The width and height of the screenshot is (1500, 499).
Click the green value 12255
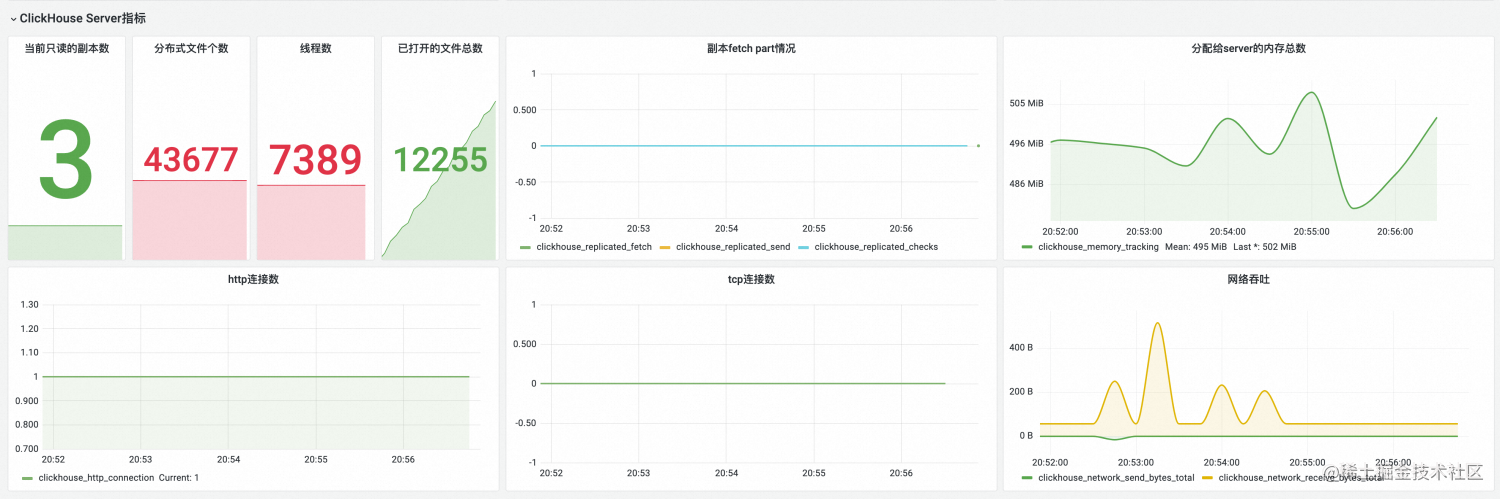(440, 160)
